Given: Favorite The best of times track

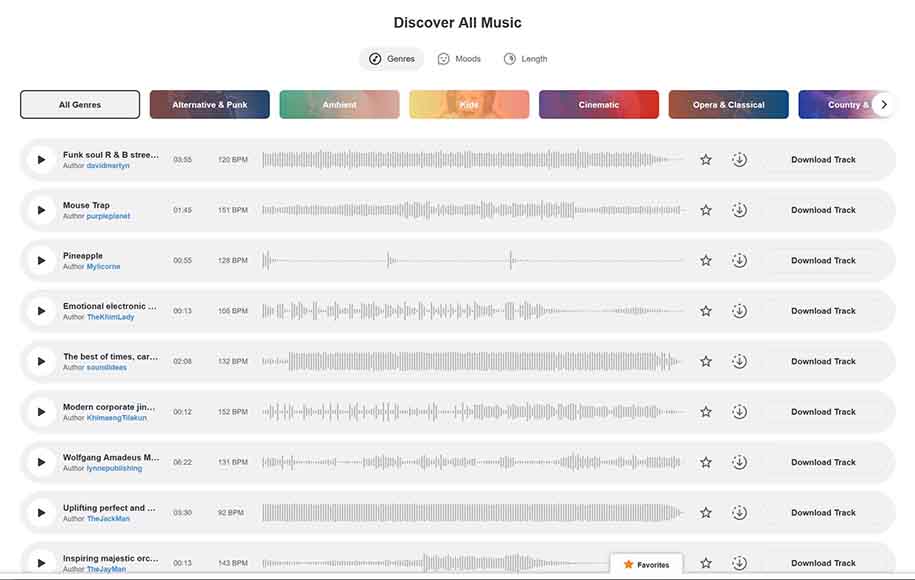Looking at the screenshot, I should click(706, 361).
